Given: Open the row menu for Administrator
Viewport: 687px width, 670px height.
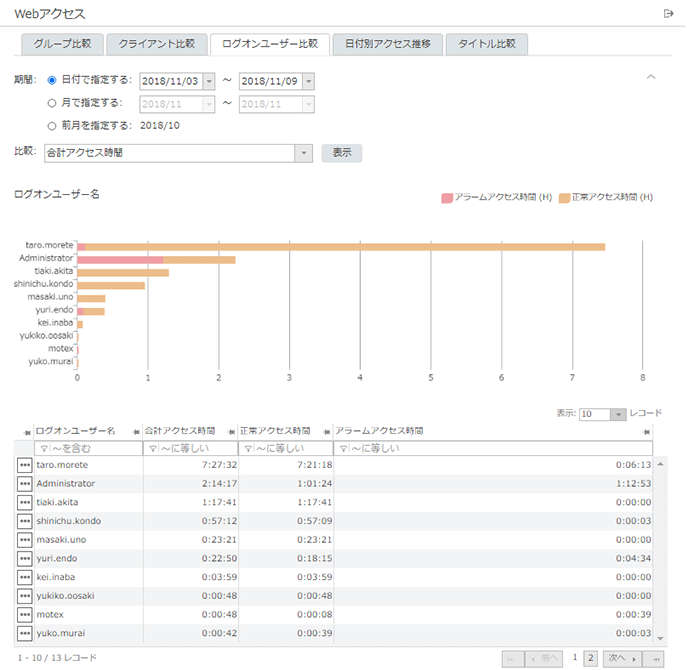Looking at the screenshot, I should (24, 484).
